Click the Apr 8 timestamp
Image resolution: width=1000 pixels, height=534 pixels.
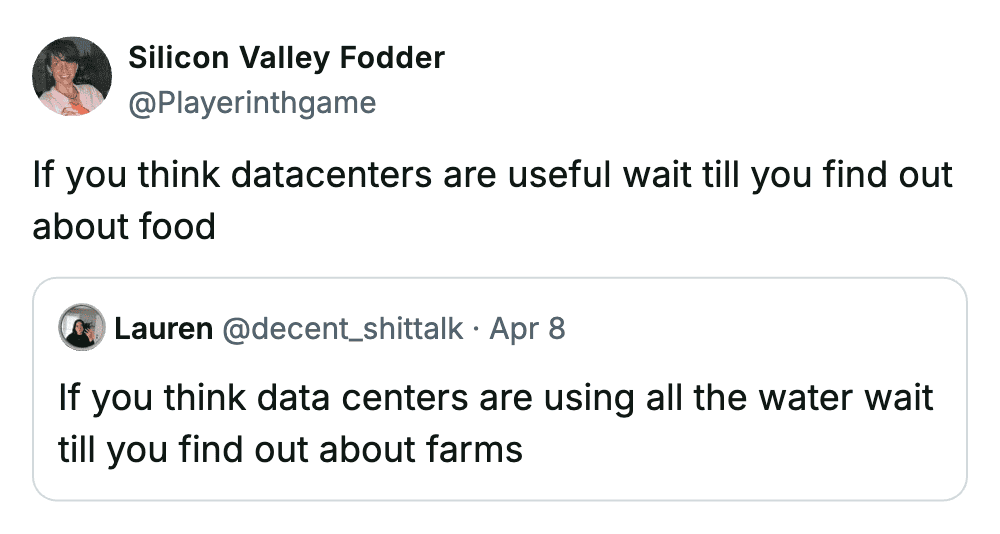pyautogui.click(x=527, y=328)
